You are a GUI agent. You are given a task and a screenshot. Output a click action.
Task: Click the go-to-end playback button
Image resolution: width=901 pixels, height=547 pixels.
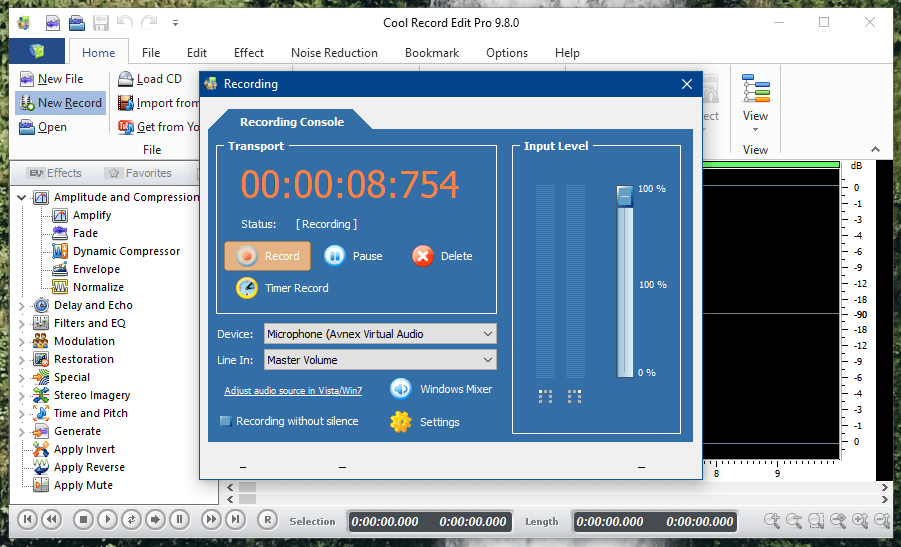(x=235, y=520)
